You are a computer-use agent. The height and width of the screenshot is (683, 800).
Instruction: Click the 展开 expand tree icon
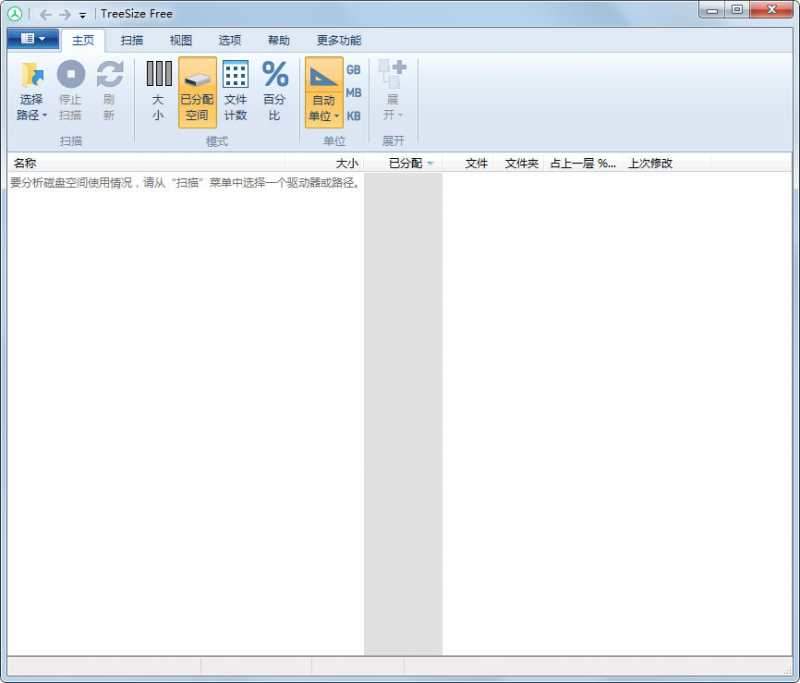coord(392,75)
